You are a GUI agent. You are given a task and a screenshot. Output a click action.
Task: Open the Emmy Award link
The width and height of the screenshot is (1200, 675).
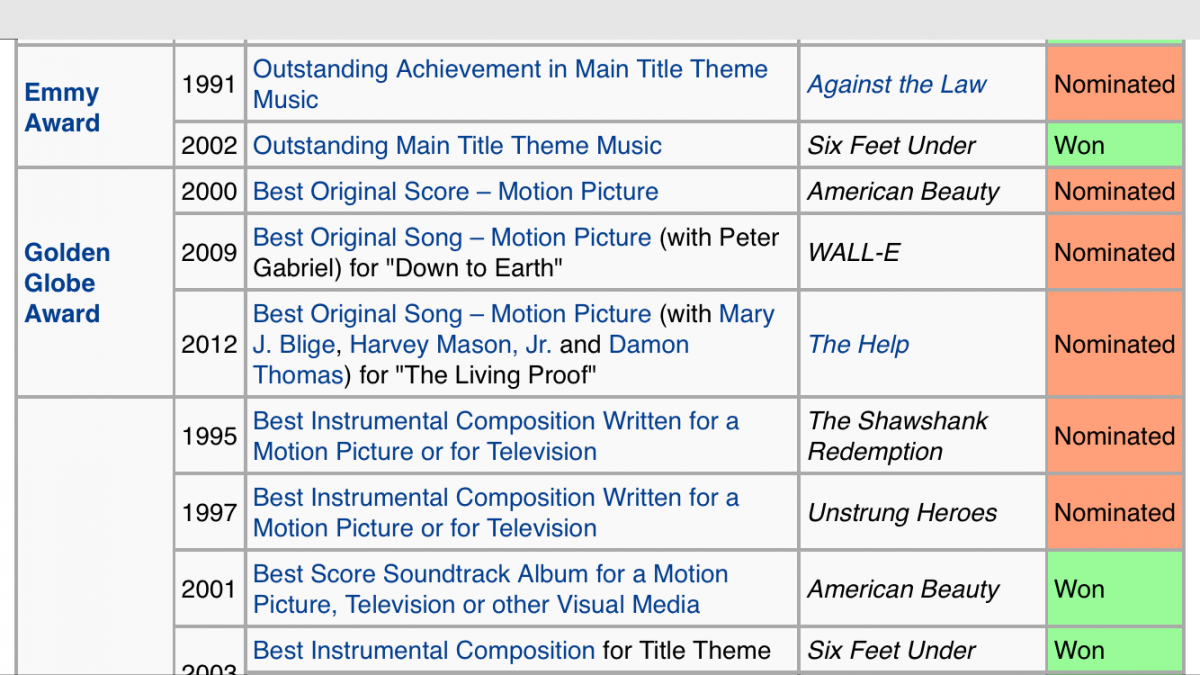pos(62,108)
